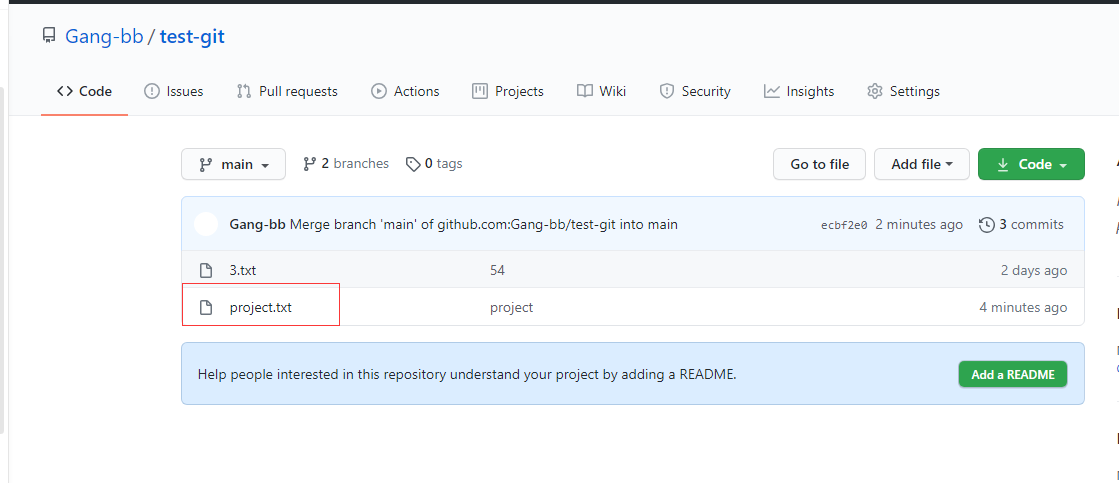Screen dimensions: 1119x483
Task: Click the file icon beside project.txt
Action: (x=206, y=307)
